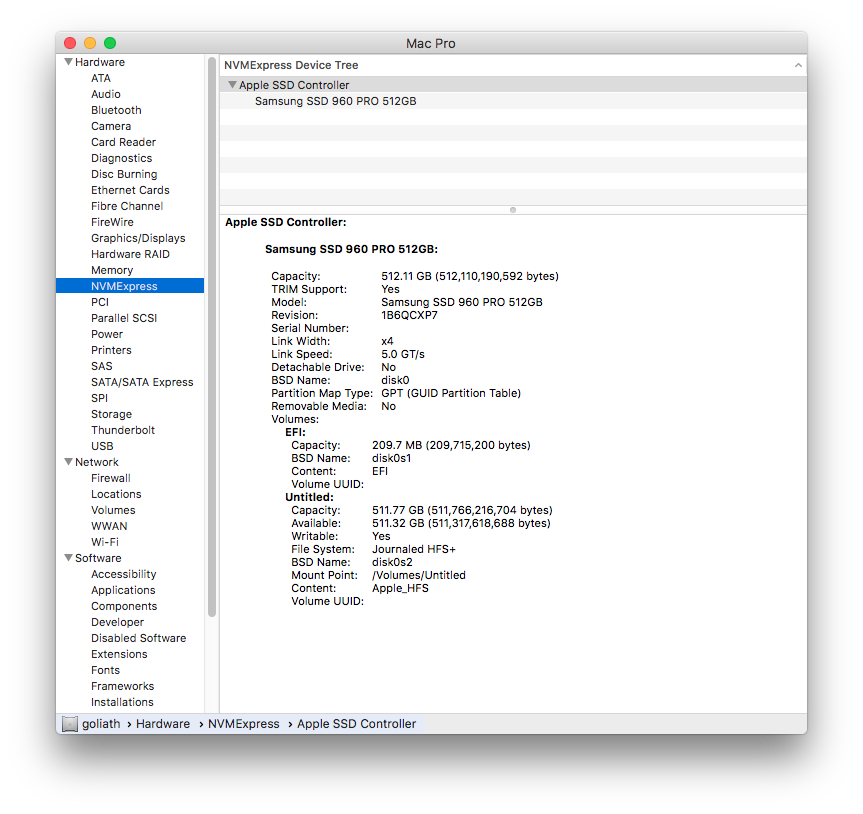This screenshot has width=863, height=814.
Task: Open Firewall under Network
Action: click(x=111, y=478)
